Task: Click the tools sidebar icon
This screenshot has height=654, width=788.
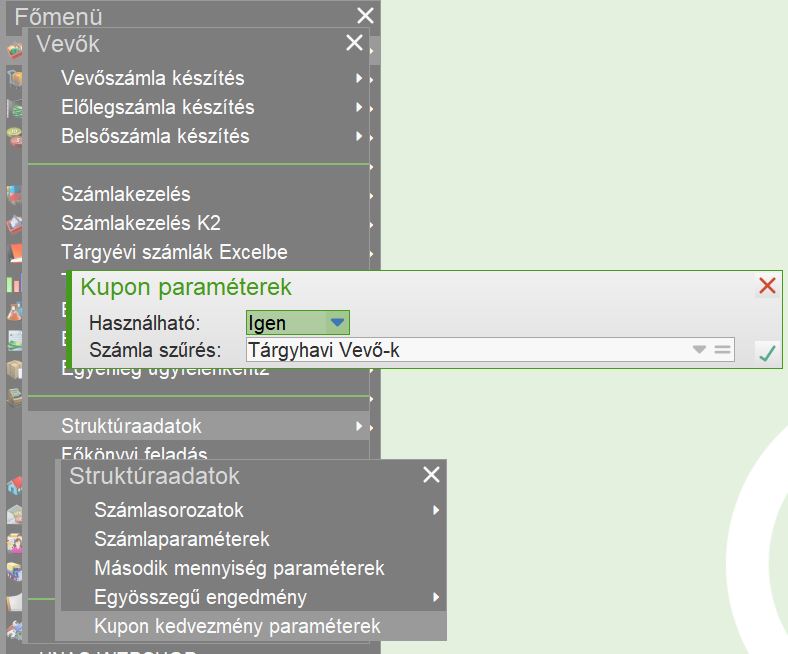Action: [15, 629]
